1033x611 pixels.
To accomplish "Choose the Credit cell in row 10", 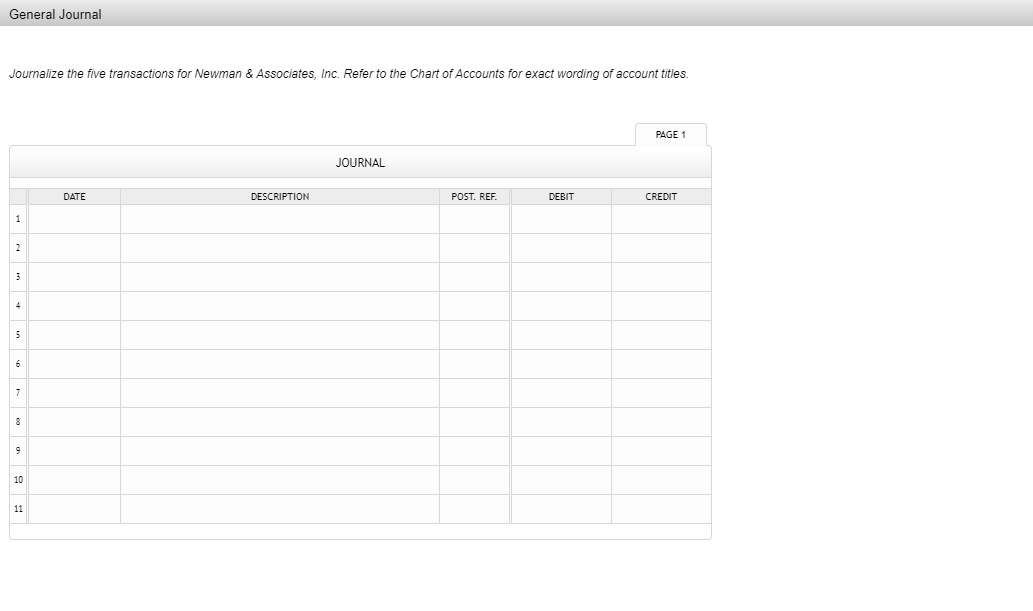I will click(661, 480).
